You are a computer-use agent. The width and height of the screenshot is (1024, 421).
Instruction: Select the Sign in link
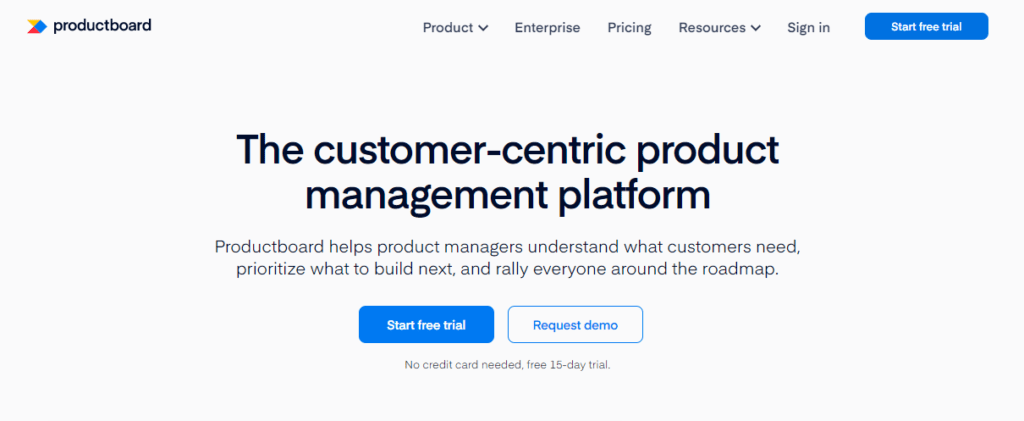(808, 28)
